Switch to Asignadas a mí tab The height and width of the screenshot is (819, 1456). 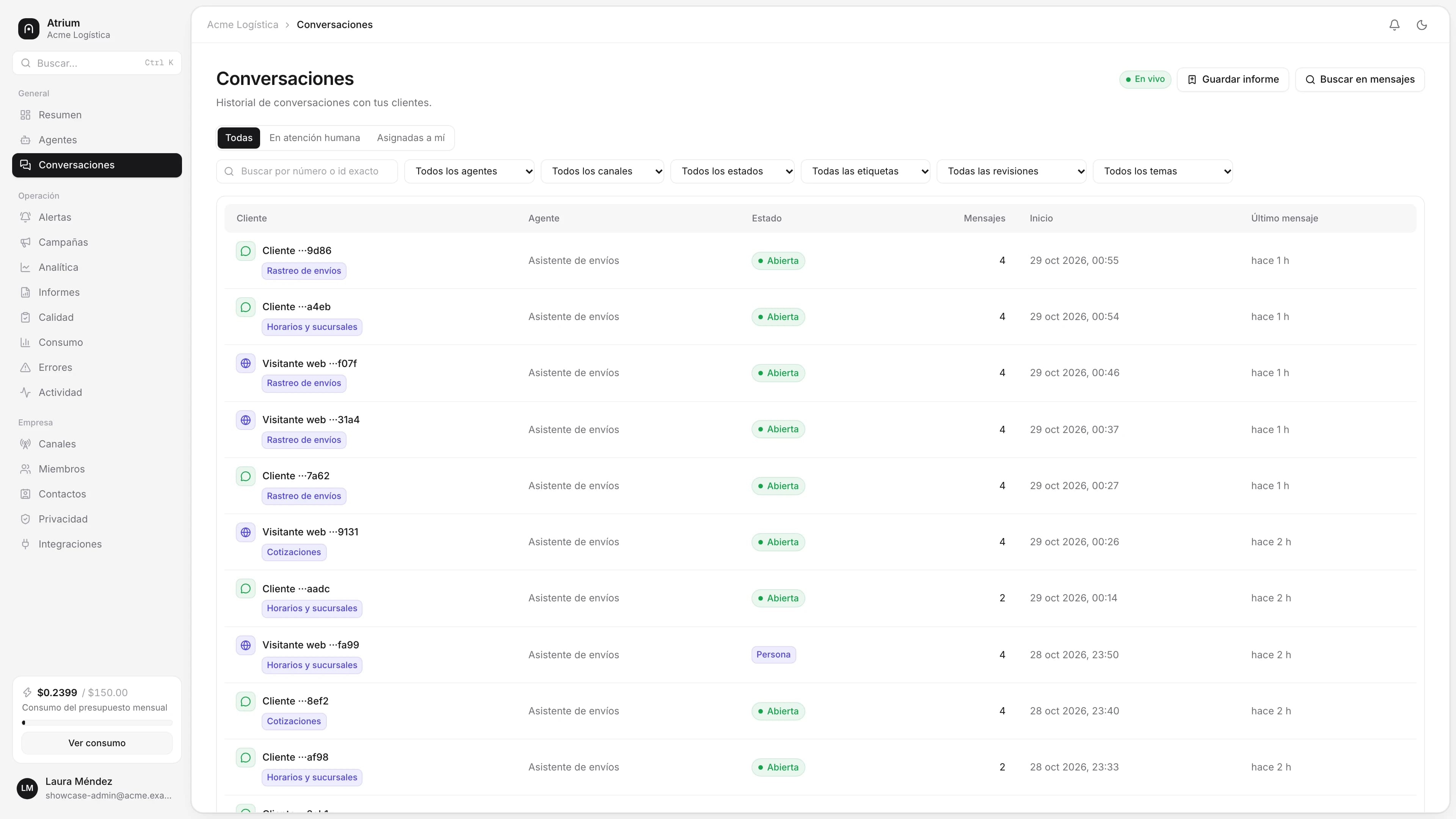[411, 138]
